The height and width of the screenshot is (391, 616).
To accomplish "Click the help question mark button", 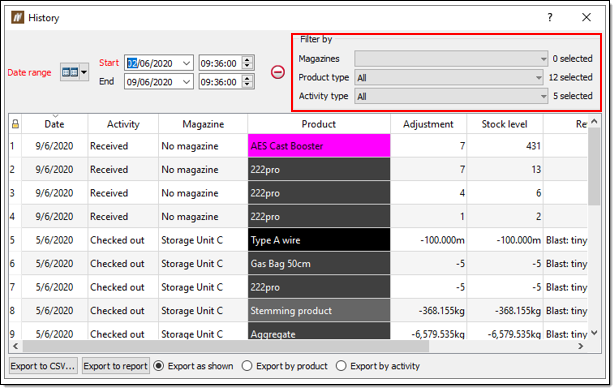I will [550, 17].
